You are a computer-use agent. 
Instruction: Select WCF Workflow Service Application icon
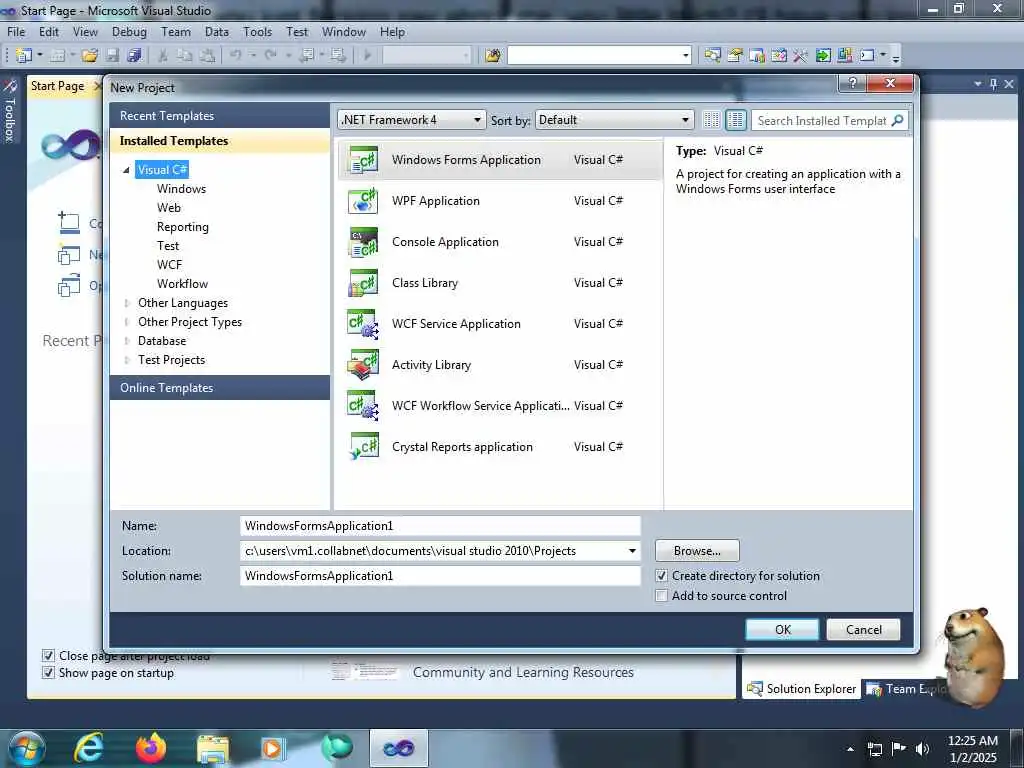[363, 406]
